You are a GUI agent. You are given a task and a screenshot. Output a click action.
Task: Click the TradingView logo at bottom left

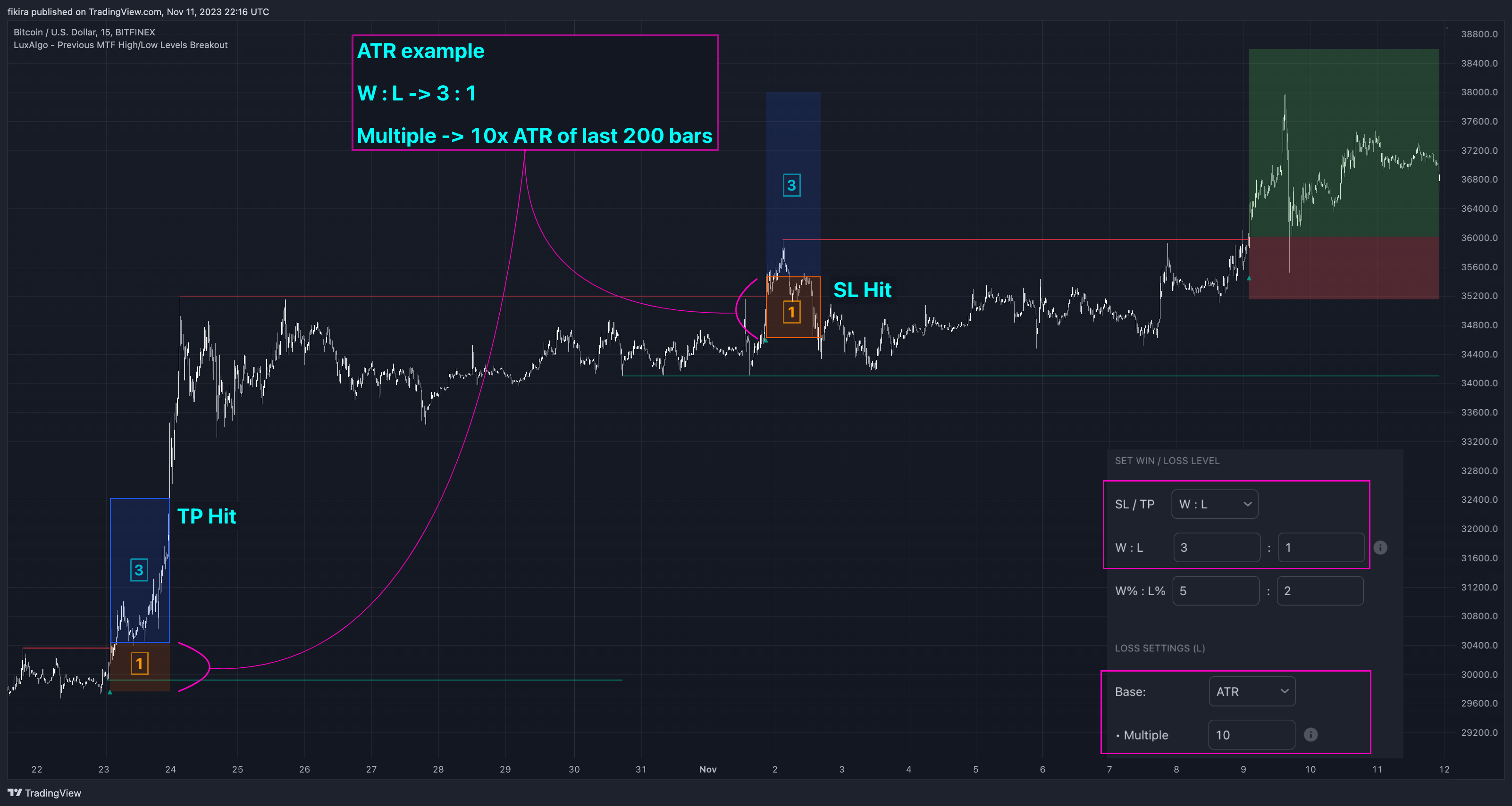pyautogui.click(x=45, y=793)
